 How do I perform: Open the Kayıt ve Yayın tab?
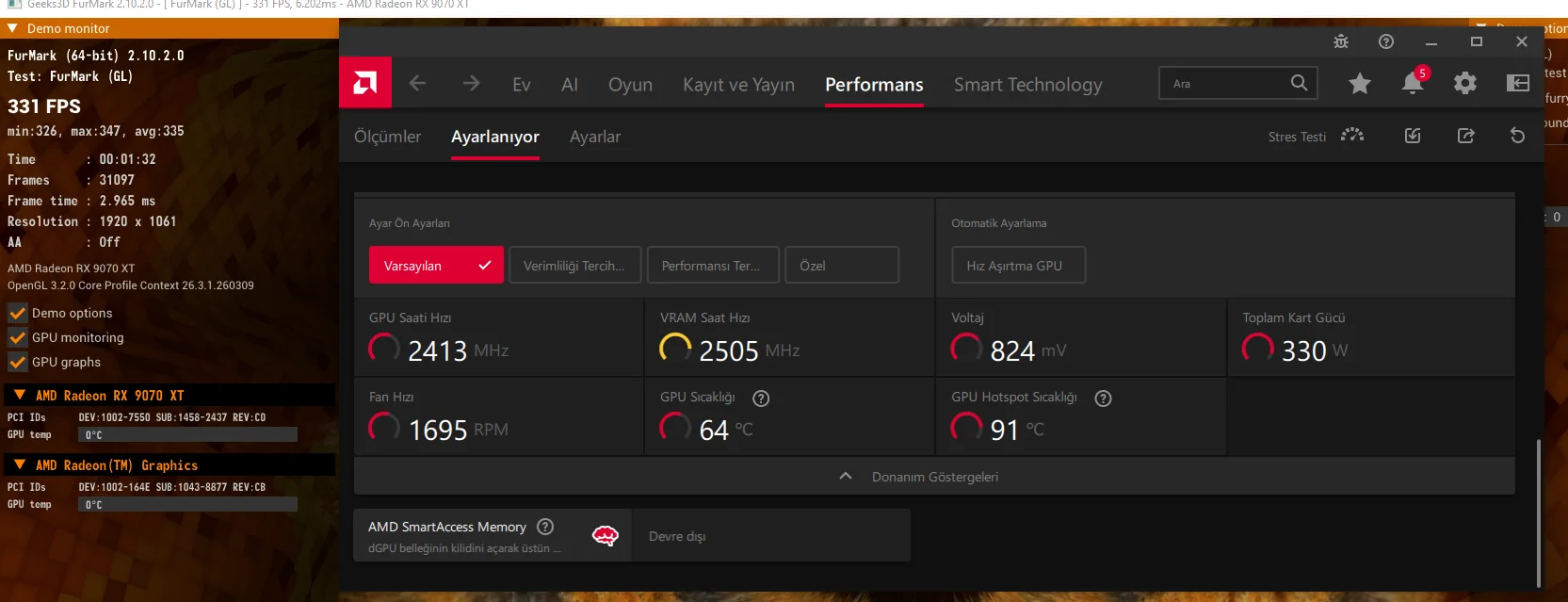738,85
